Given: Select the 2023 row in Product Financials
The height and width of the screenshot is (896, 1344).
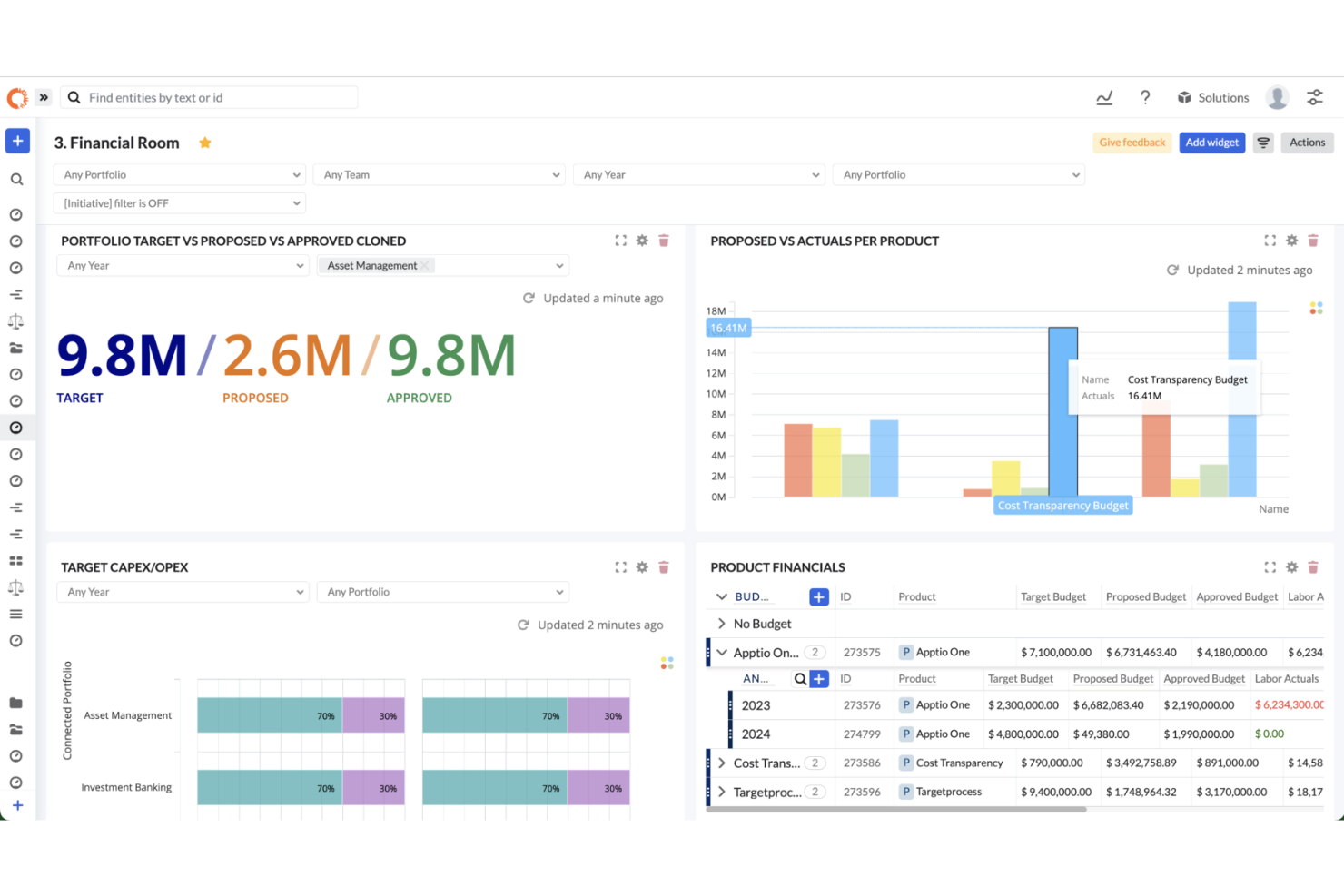Looking at the screenshot, I should pos(1026,705).
